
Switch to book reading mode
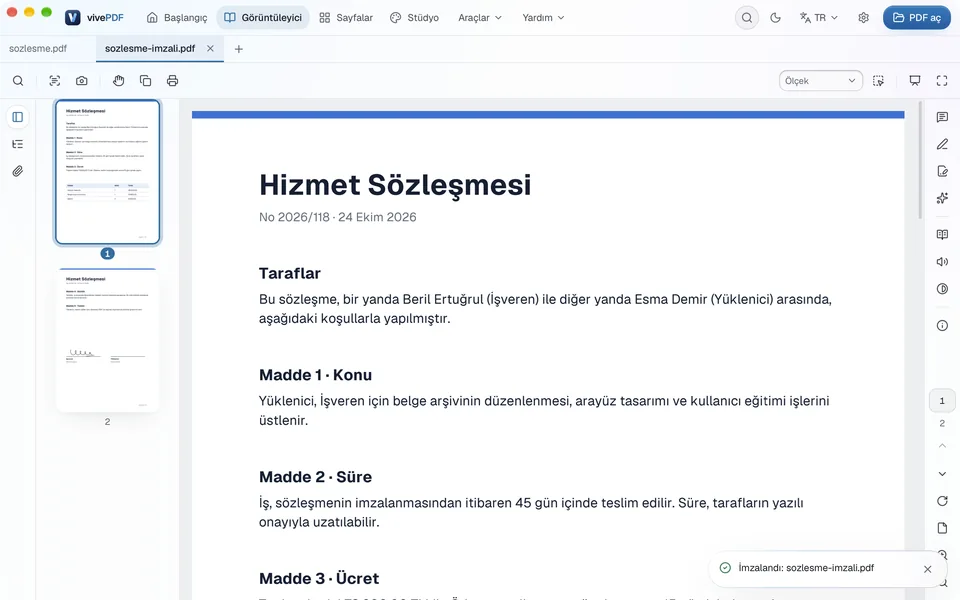pyautogui.click(x=942, y=234)
